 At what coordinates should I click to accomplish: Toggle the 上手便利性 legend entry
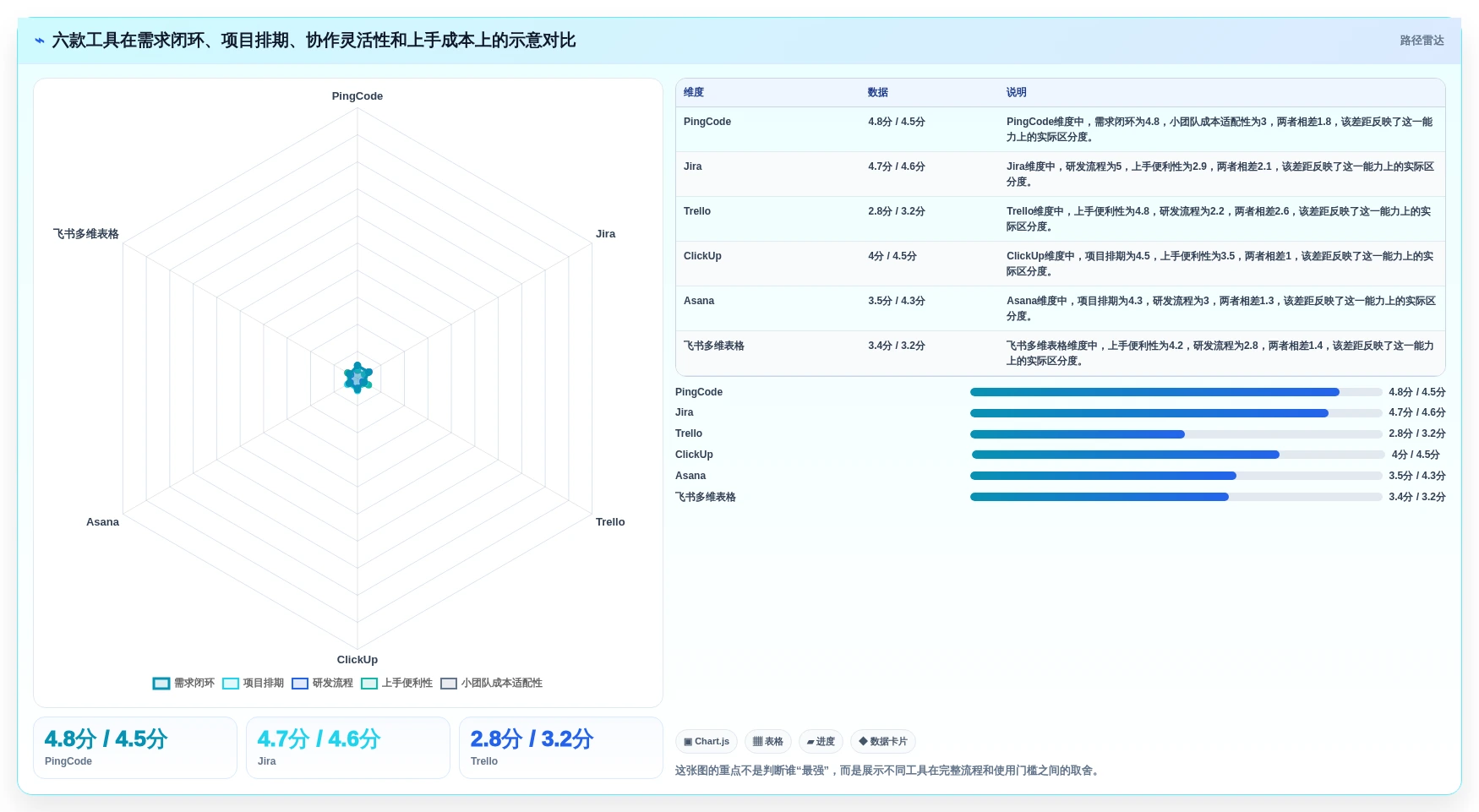(x=396, y=683)
